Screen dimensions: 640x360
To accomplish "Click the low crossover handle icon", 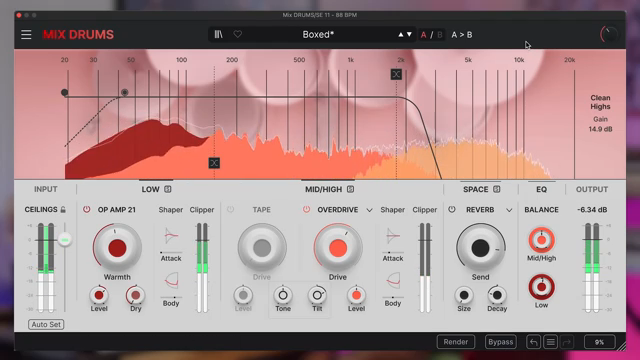I will [x=214, y=163].
